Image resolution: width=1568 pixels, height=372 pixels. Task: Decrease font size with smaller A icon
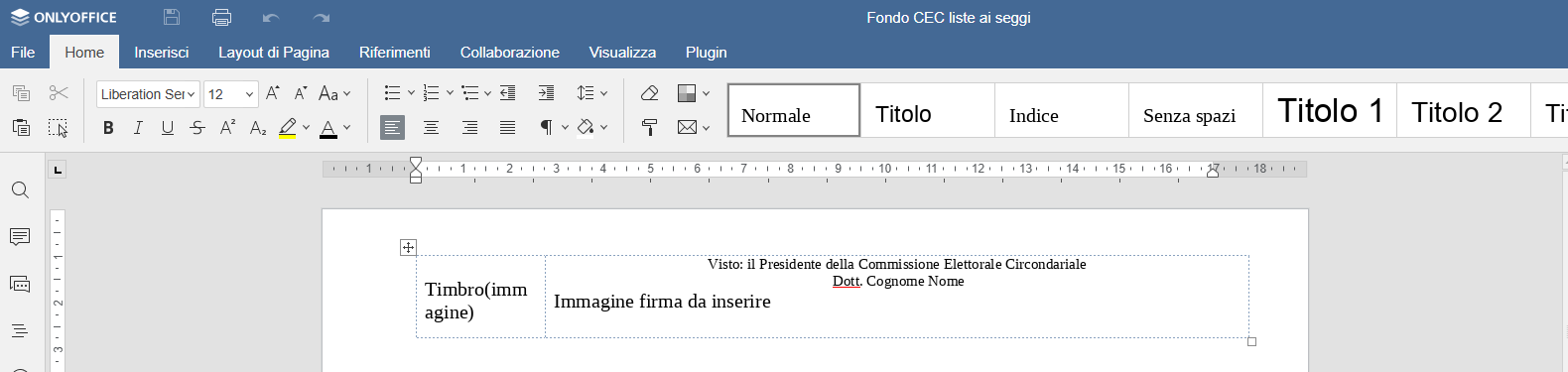301,93
